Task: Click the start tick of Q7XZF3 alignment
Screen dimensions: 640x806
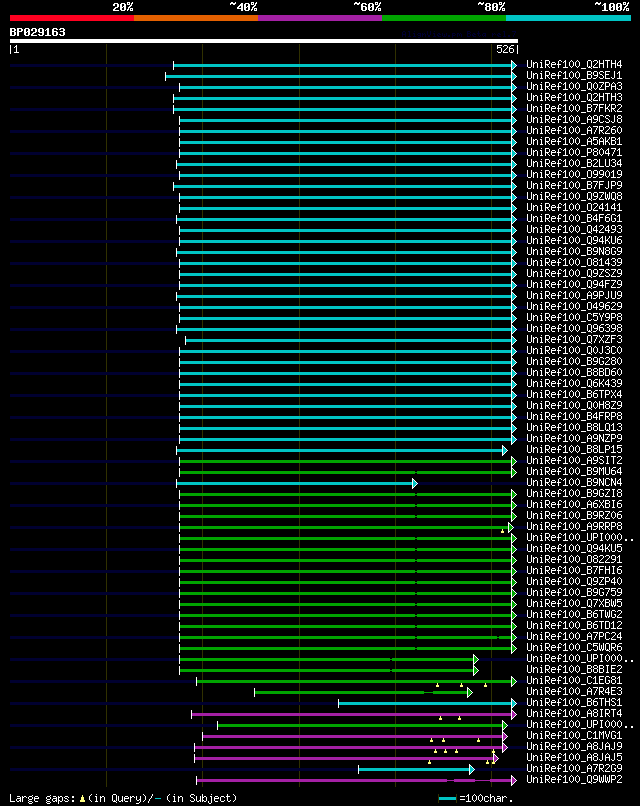Action: click(x=186, y=340)
